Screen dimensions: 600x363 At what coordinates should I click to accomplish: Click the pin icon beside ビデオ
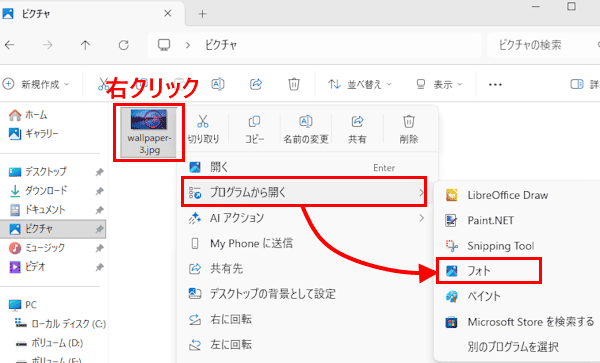pos(99,267)
